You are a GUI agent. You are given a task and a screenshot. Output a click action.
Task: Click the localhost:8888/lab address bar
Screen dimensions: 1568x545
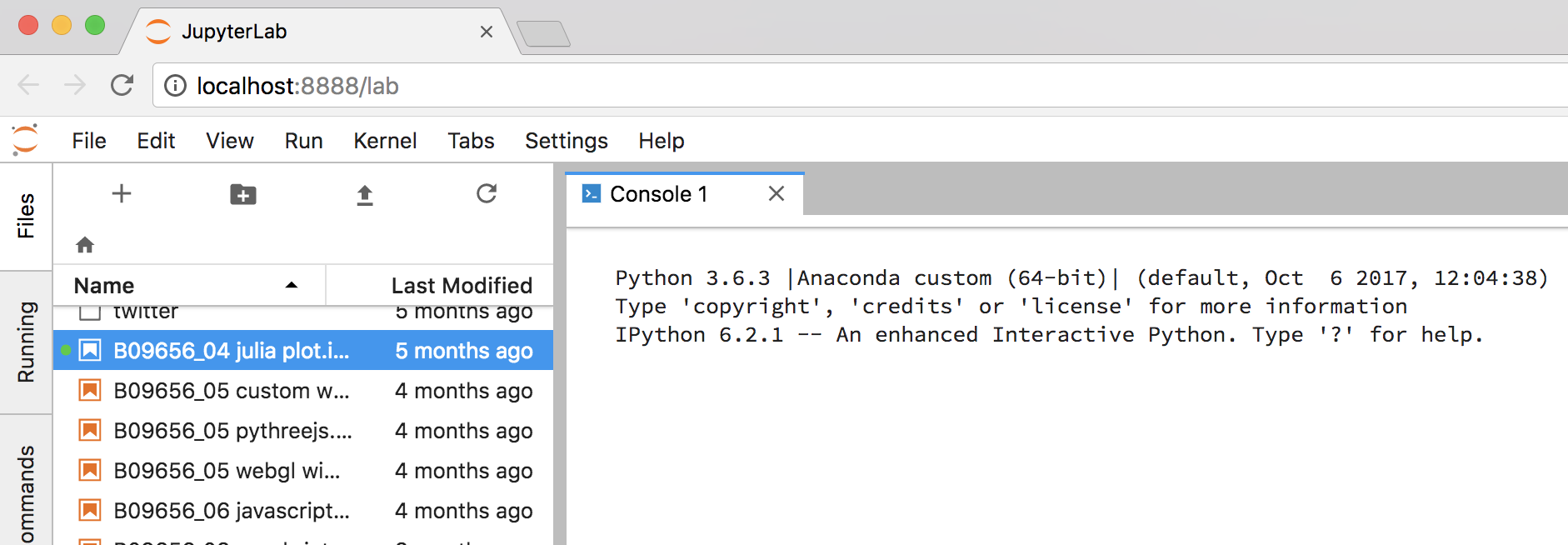point(860,86)
